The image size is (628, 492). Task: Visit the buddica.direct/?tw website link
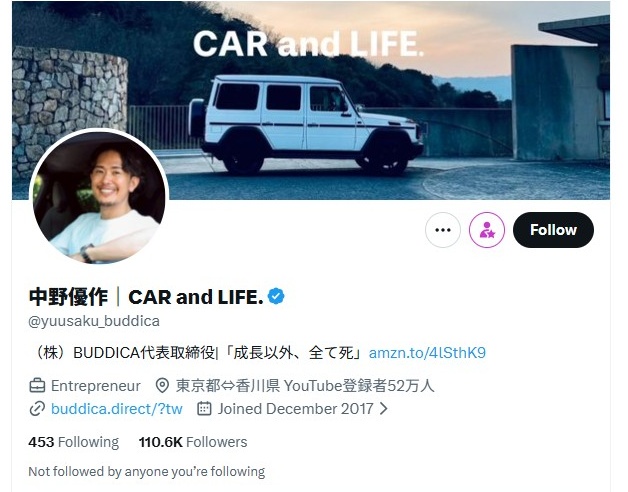[x=117, y=409]
